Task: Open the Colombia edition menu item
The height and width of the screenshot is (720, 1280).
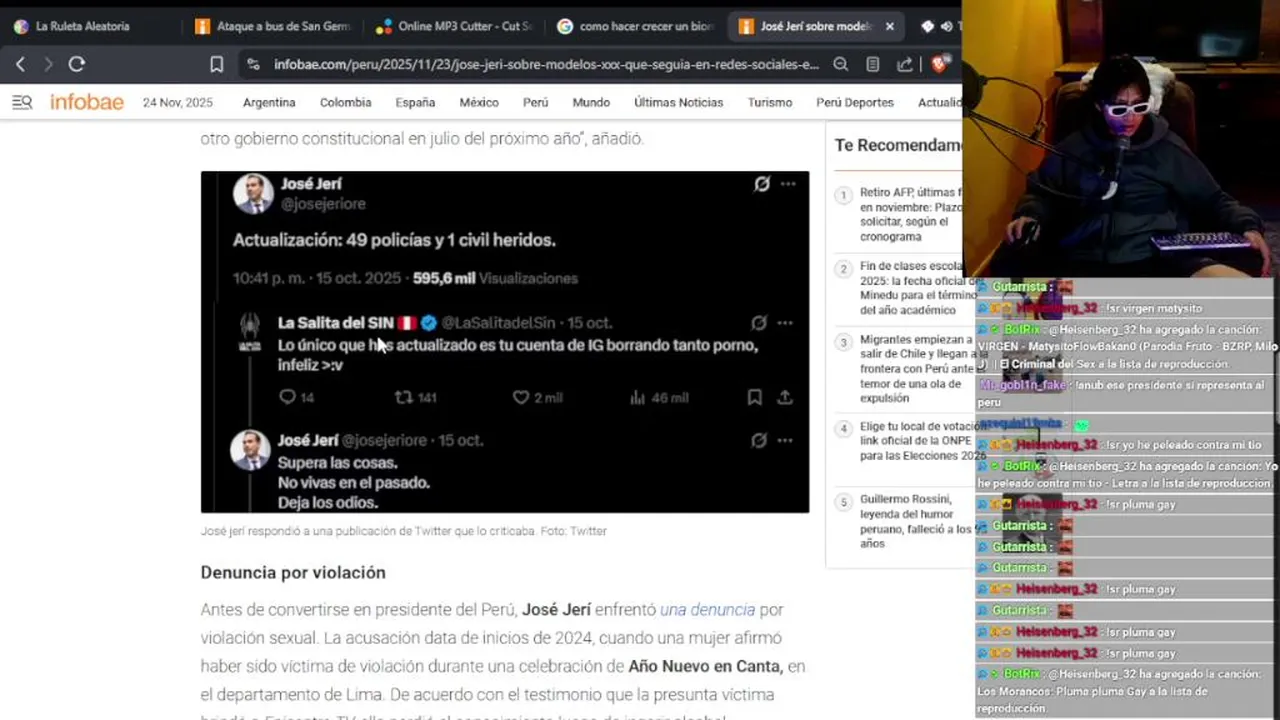Action: tap(345, 102)
